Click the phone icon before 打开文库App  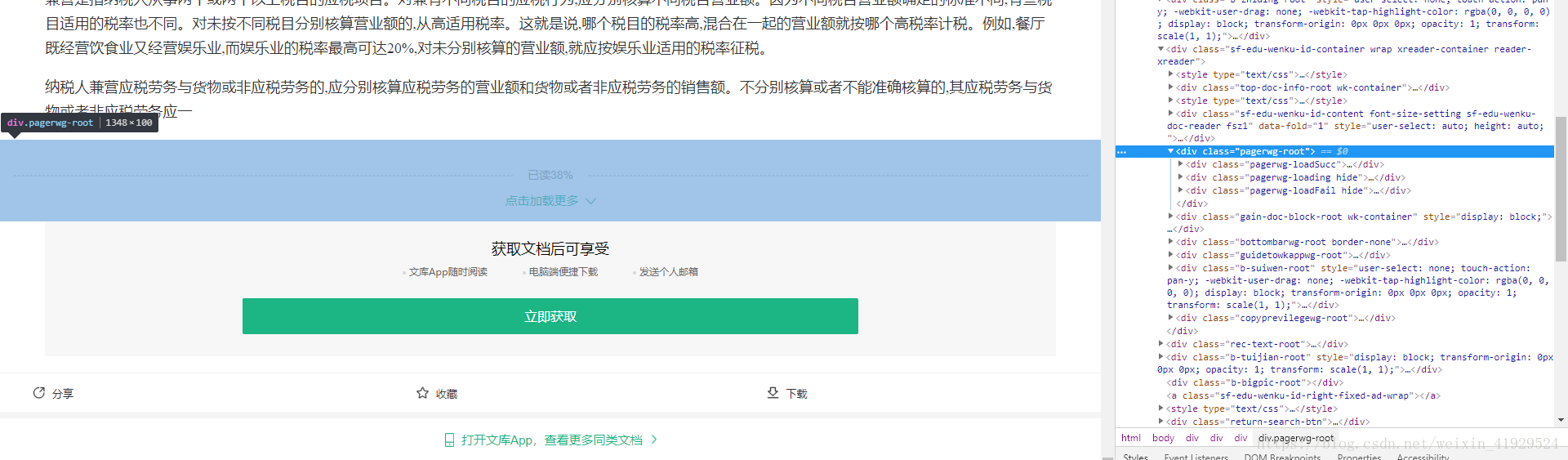[x=449, y=440]
